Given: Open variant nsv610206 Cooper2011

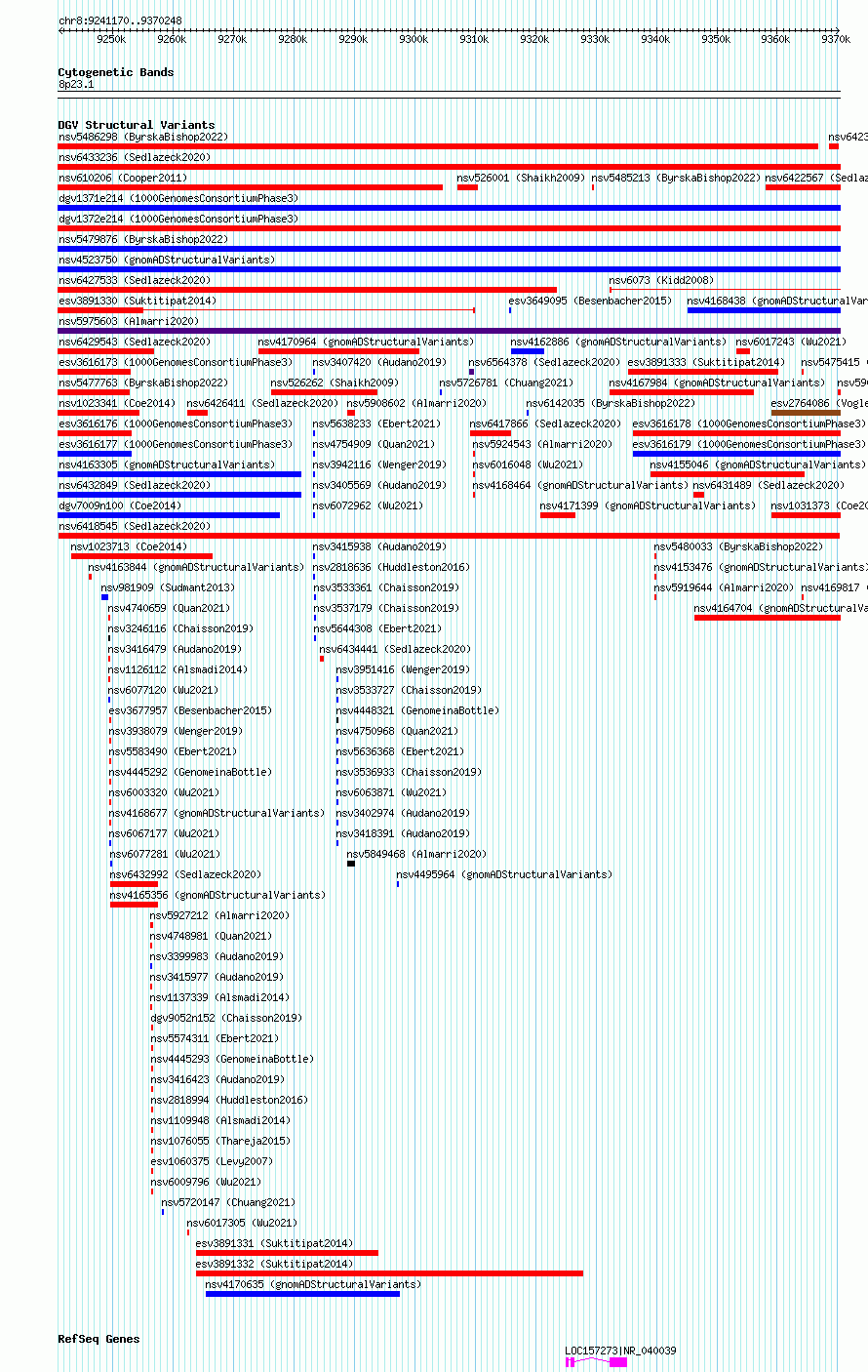Looking at the screenshot, I should tap(123, 178).
